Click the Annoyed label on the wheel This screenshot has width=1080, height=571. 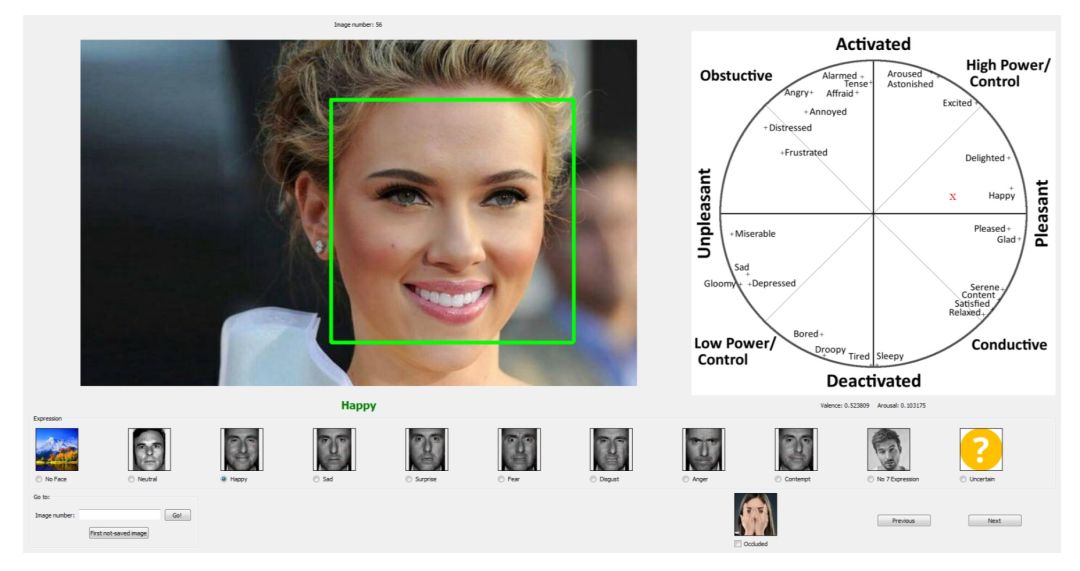[x=828, y=112]
